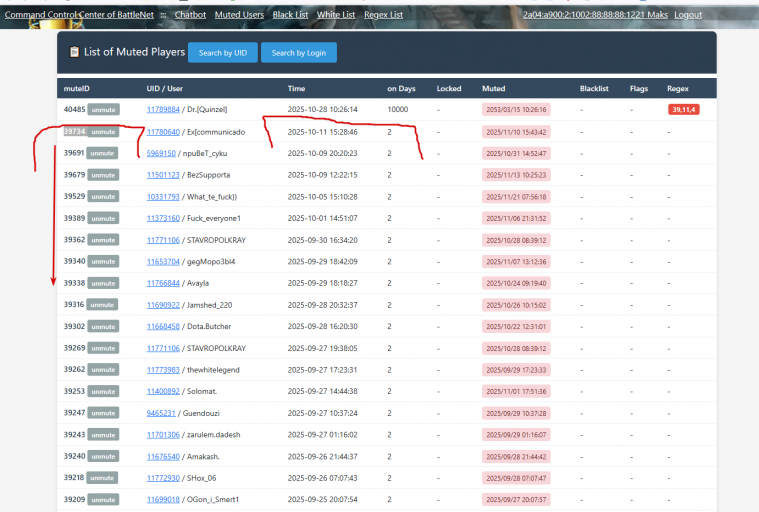The height and width of the screenshot is (512, 759).
Task: Open UID 11400892 link
Action: (x=163, y=391)
